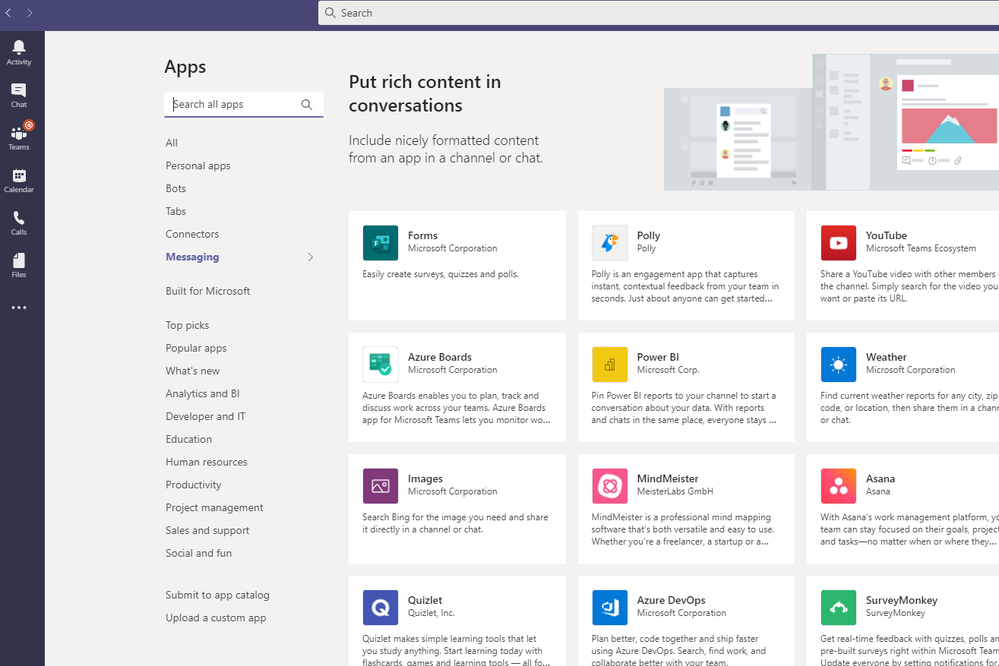Open the MindMeister app title

[x=668, y=479]
